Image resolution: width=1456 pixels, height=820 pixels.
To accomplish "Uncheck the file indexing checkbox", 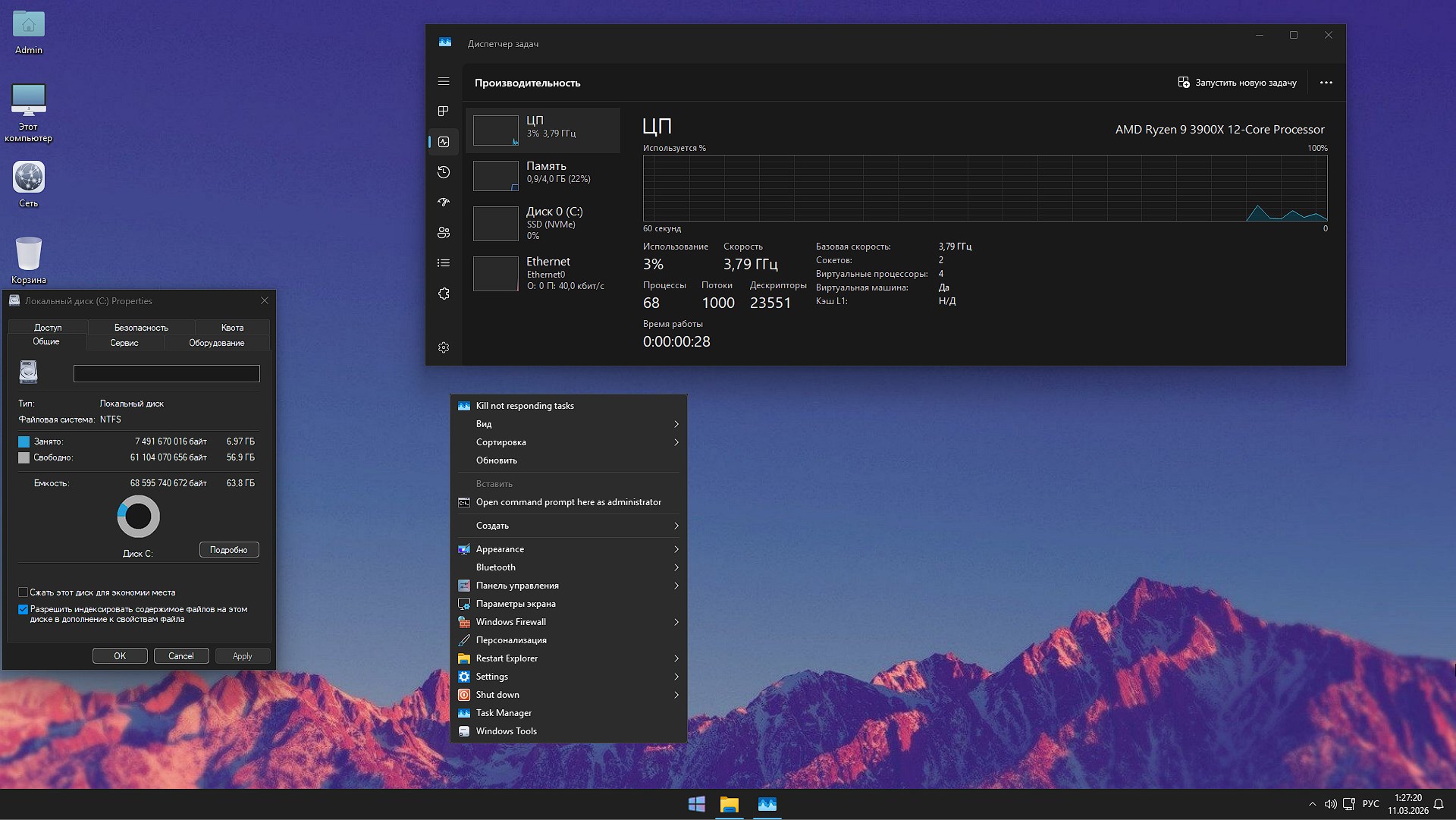I will coord(23,609).
